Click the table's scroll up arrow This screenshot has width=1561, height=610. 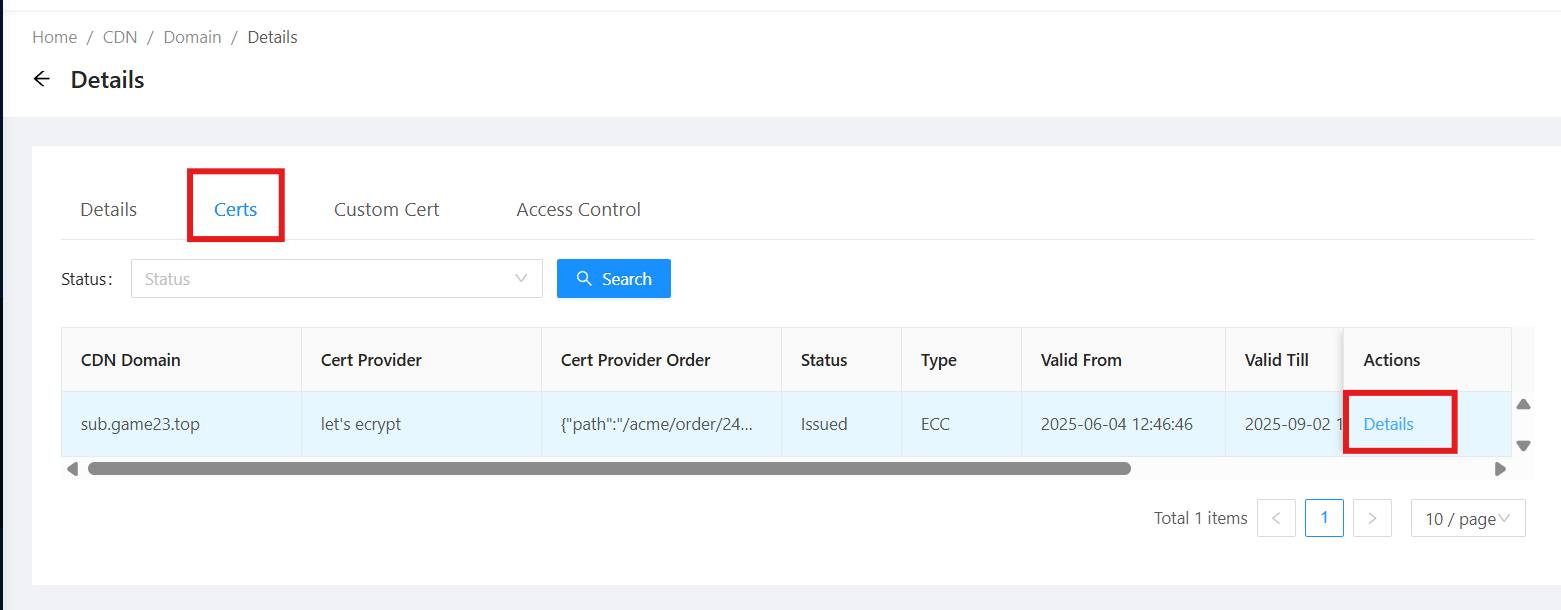[x=1523, y=405]
